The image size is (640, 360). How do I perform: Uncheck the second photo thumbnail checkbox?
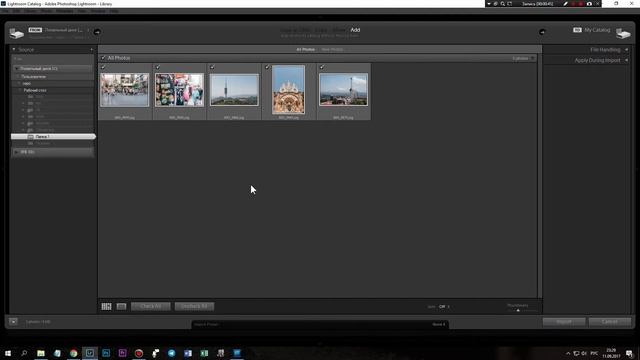click(158, 67)
